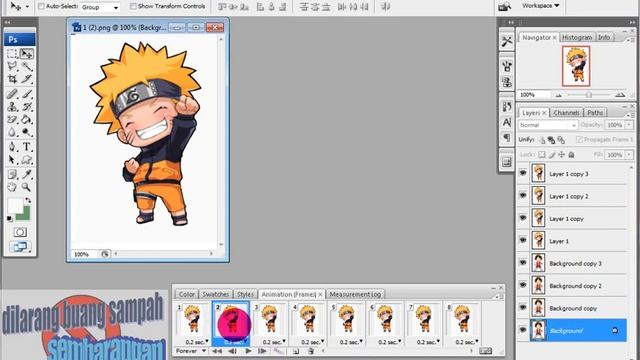Select the Notes tool
The width and height of the screenshot is (640, 360).
(x=12, y=174)
